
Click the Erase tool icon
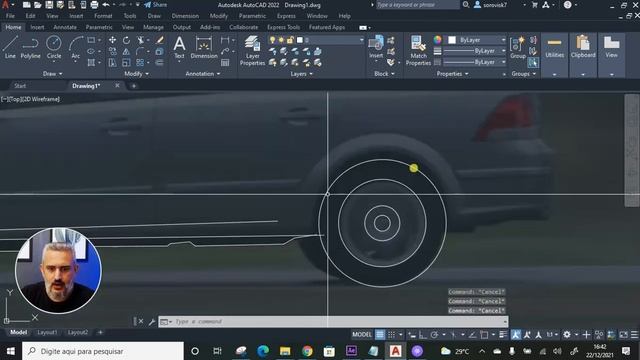tap(160, 40)
